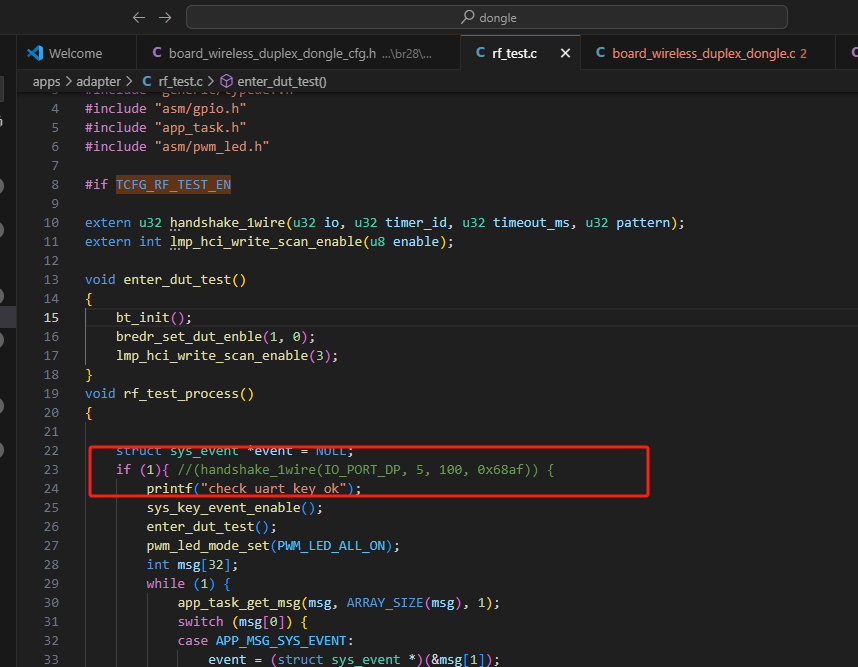Click the void rf_test_process() definition

point(170,393)
